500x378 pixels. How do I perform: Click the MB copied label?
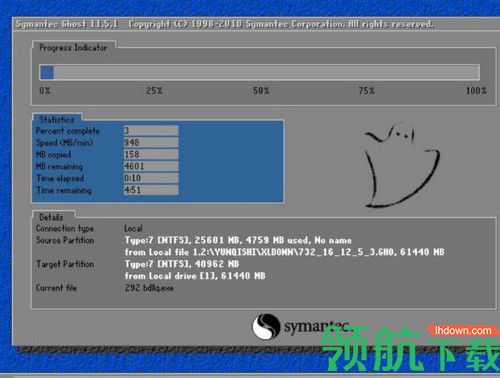(53, 155)
